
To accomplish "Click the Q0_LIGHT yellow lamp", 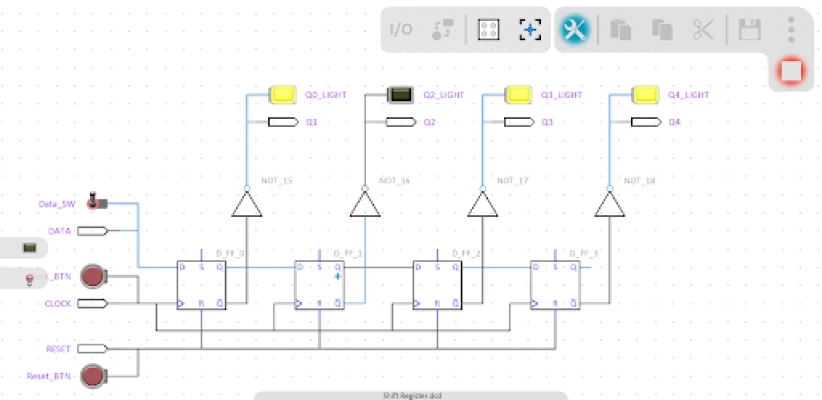I will coord(283,95).
